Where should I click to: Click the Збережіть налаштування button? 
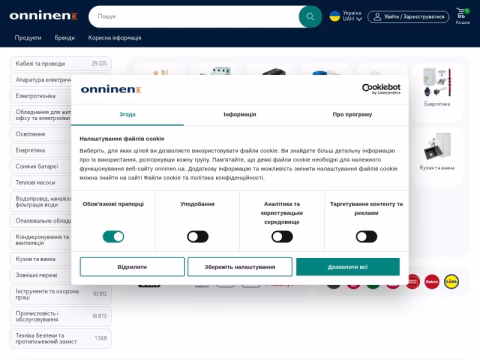[x=240, y=267]
